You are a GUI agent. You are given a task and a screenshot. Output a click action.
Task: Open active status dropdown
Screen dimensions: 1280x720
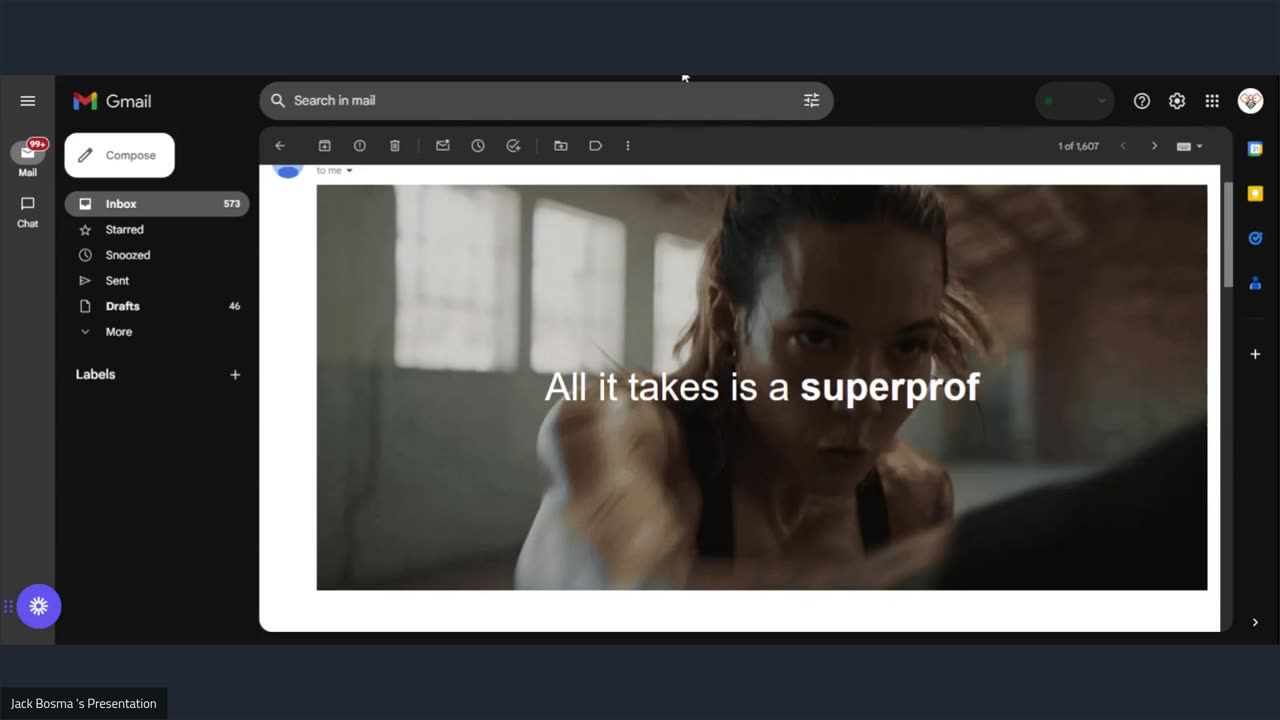point(1074,101)
